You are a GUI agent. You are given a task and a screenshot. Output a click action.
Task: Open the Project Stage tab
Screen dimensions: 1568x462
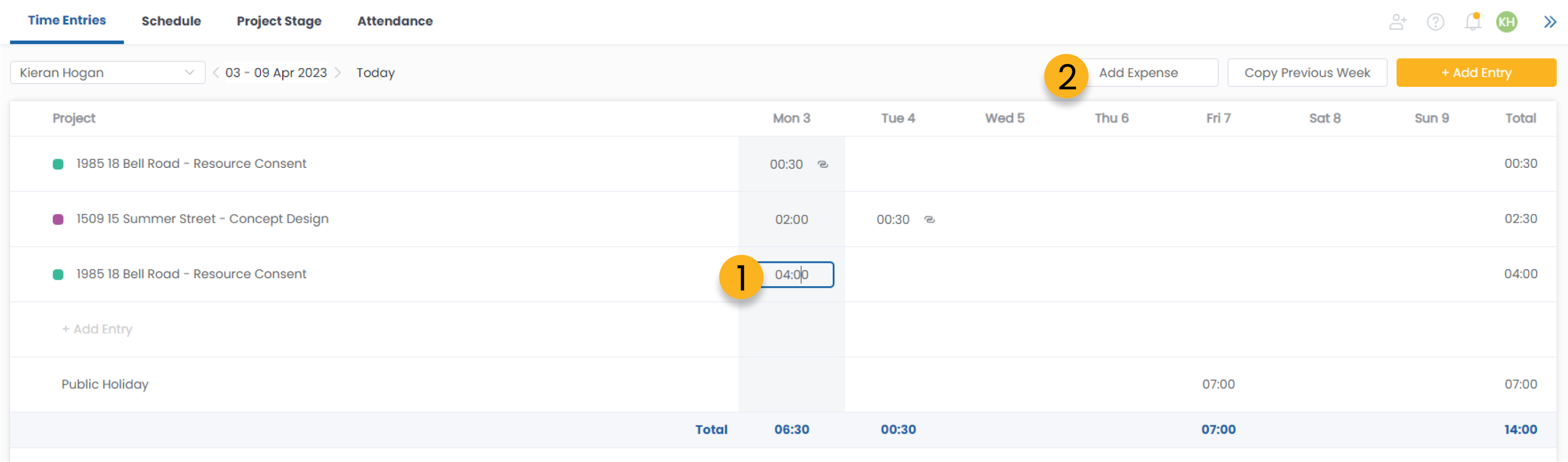279,21
